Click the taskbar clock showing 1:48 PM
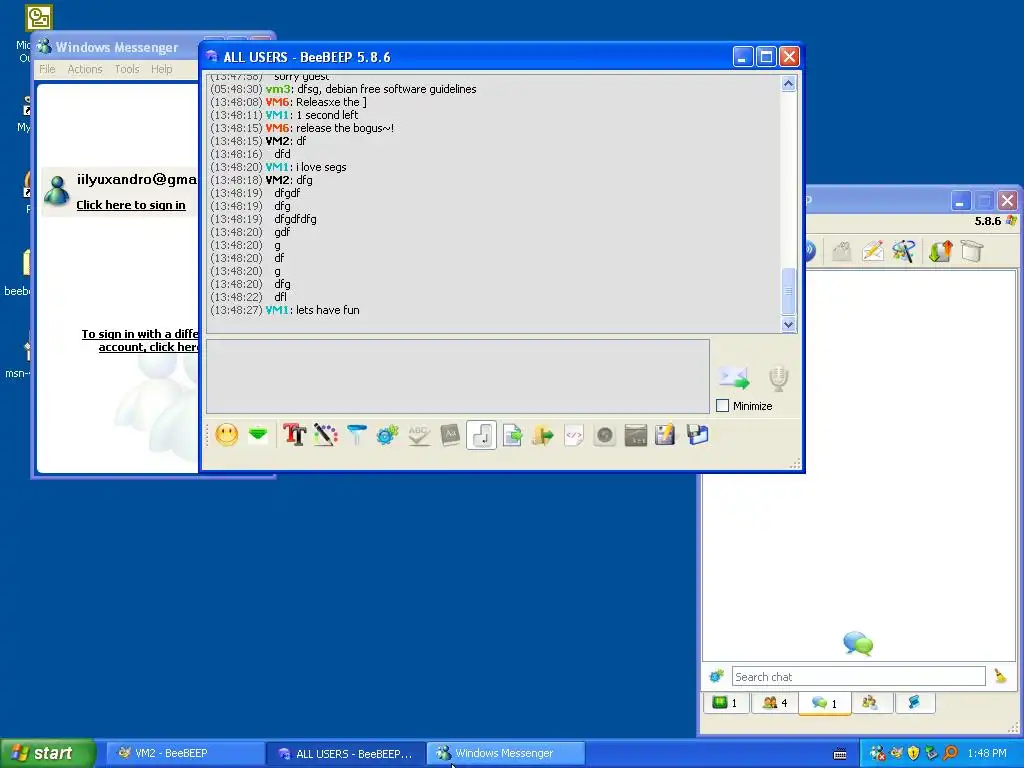This screenshot has width=1024, height=768. (x=987, y=754)
